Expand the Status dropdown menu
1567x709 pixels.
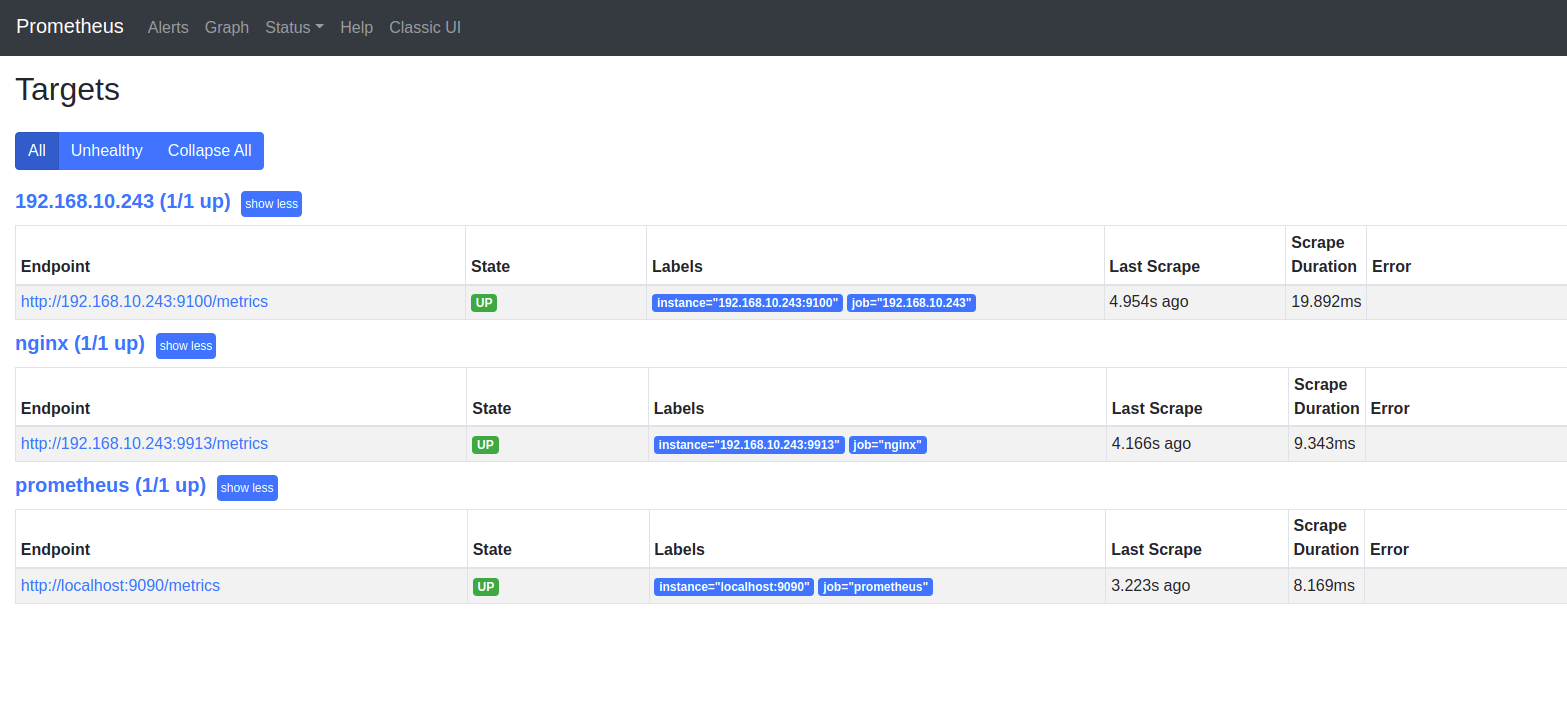tap(294, 27)
